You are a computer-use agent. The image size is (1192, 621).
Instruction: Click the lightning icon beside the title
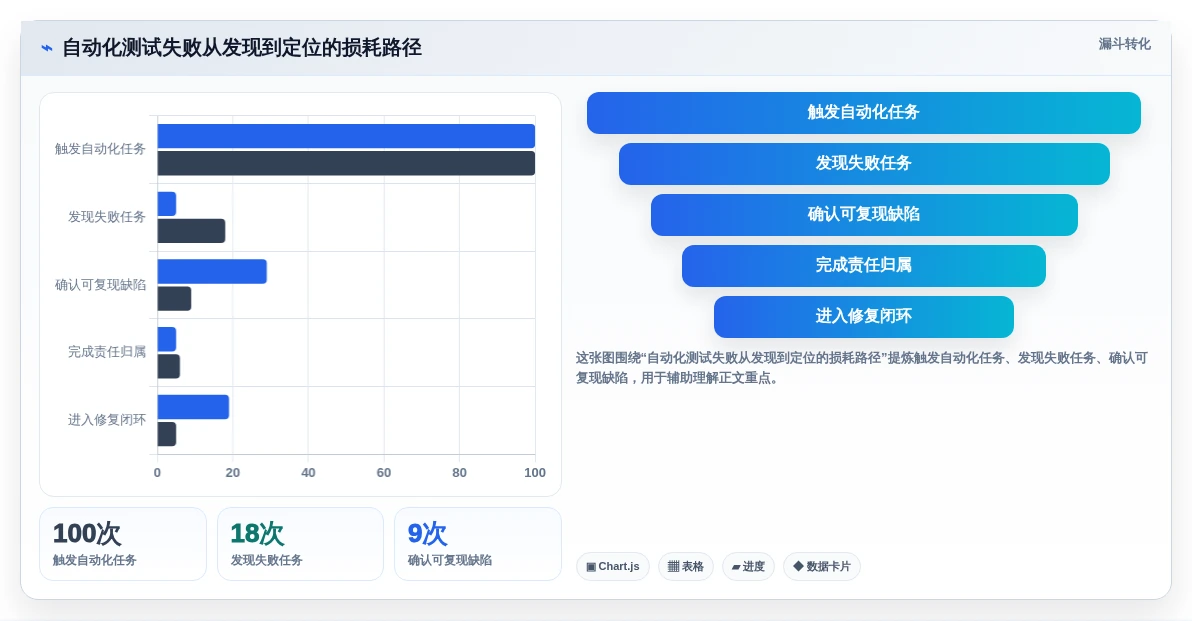[47, 48]
